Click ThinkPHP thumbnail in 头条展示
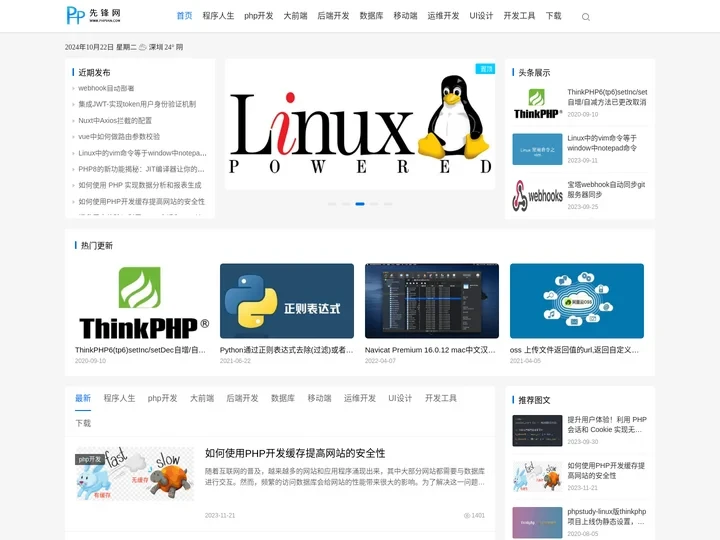This screenshot has height=540, width=720. pos(537,103)
